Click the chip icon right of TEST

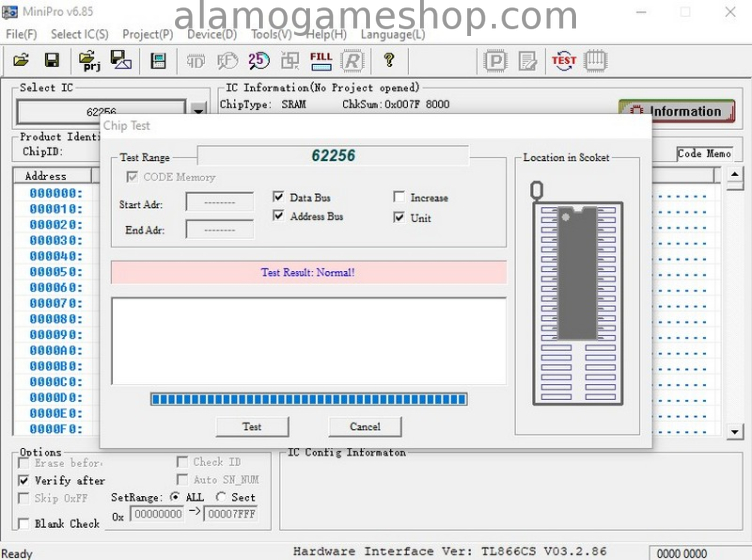point(596,60)
